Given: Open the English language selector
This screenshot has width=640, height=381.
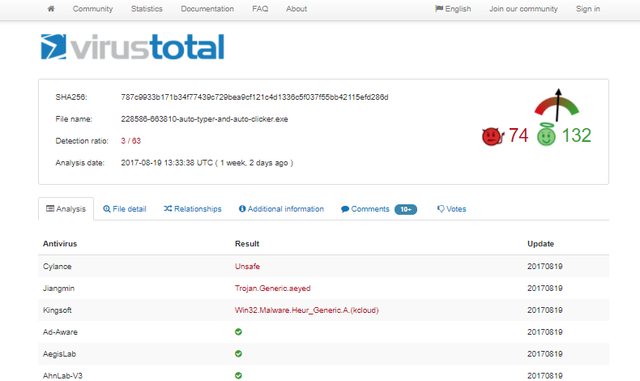Looking at the screenshot, I should pos(453,9).
